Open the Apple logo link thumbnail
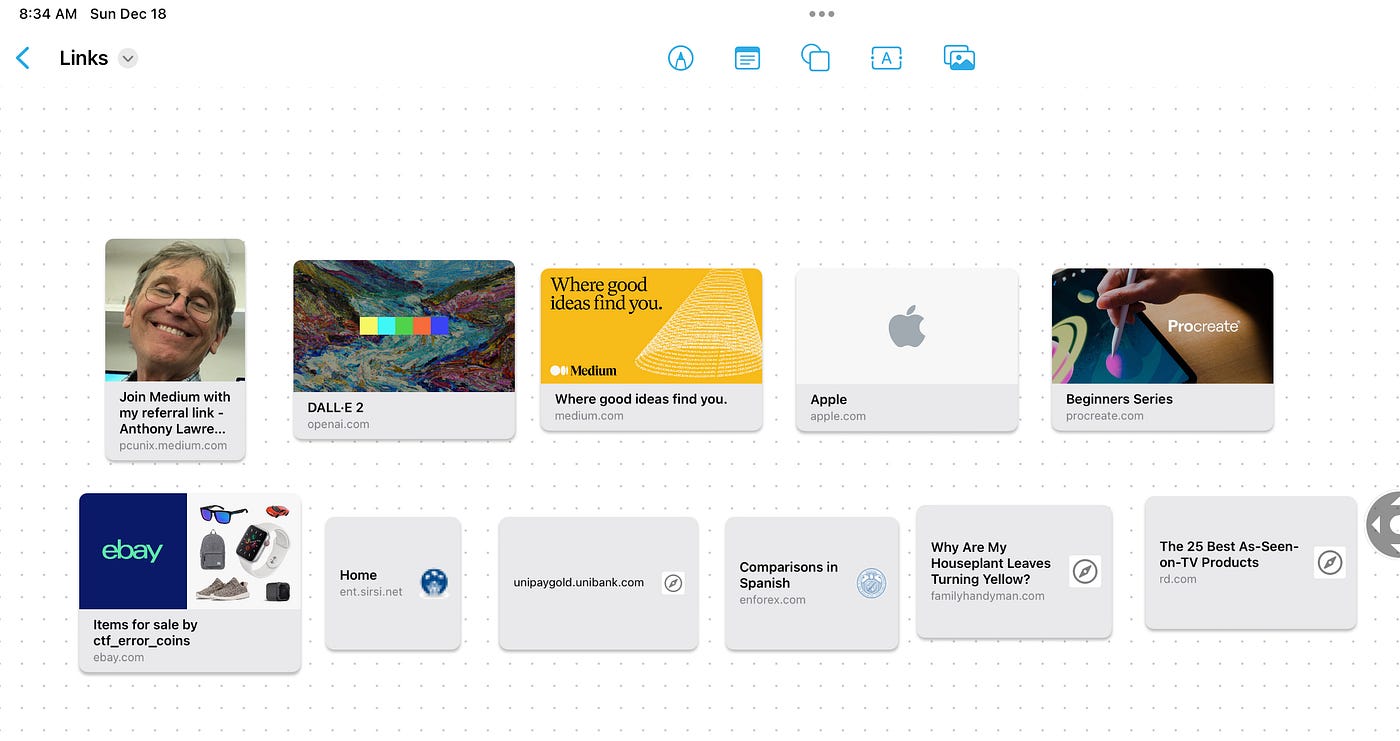This screenshot has width=1400, height=741. pyautogui.click(x=907, y=326)
